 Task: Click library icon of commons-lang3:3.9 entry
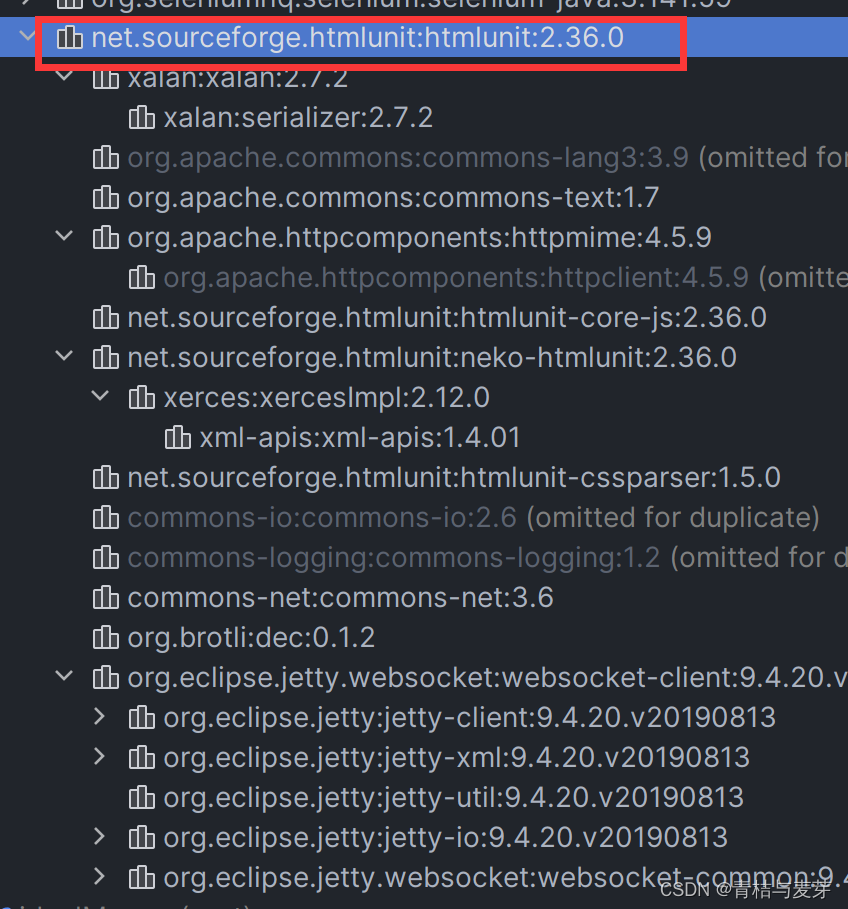(x=105, y=158)
